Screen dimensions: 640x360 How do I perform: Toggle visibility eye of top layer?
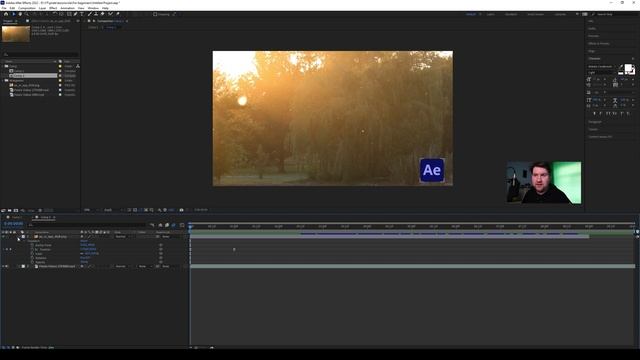(3, 236)
